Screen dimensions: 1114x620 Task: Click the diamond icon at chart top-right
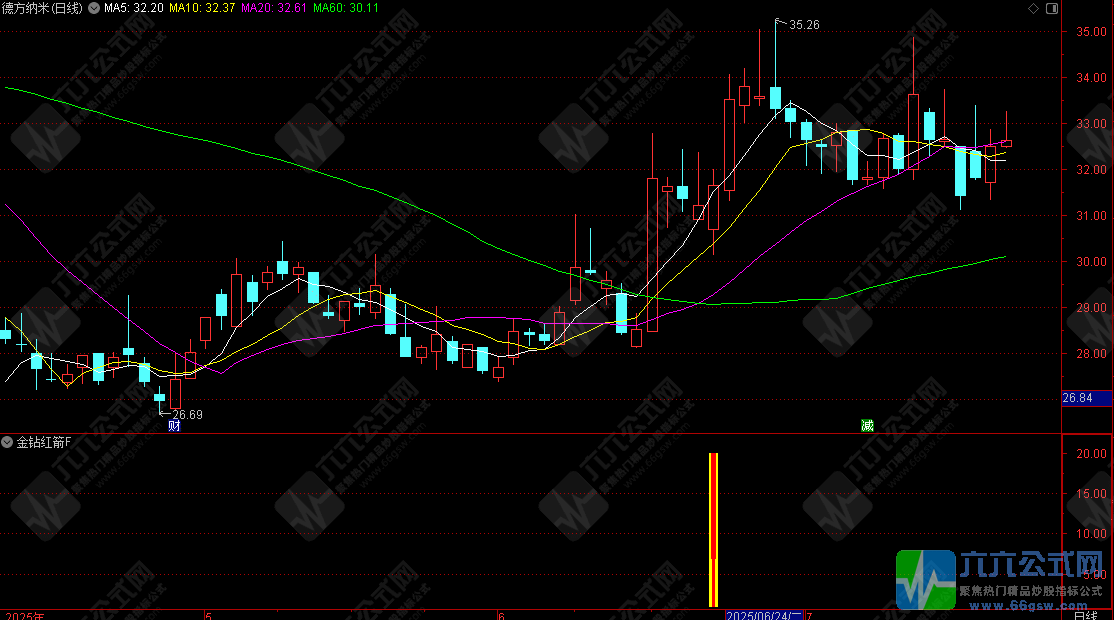coord(1033,8)
